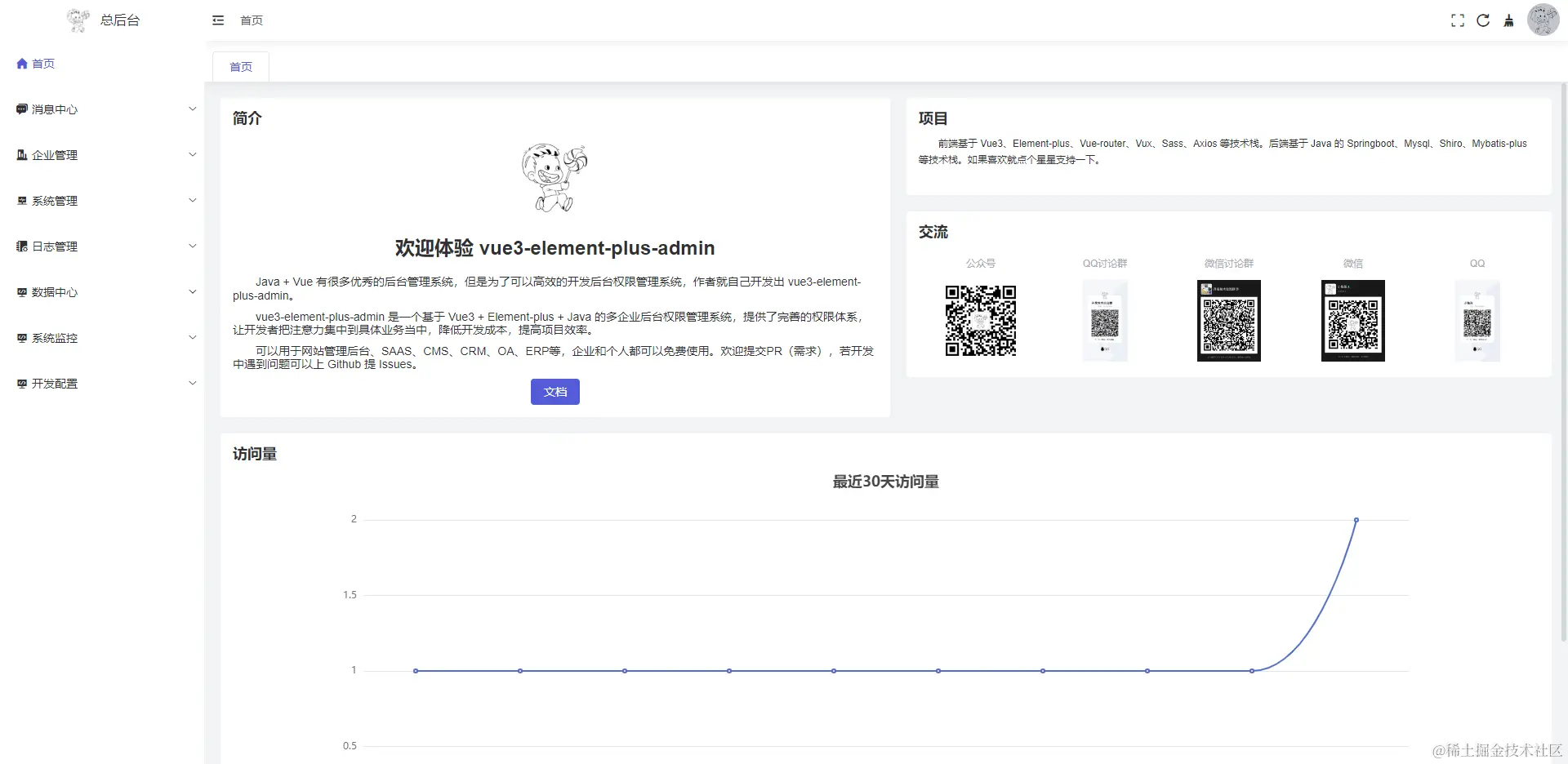This screenshot has width=1568, height=764.
Task: Click the chart peak data point at 2
Action: [x=1356, y=520]
